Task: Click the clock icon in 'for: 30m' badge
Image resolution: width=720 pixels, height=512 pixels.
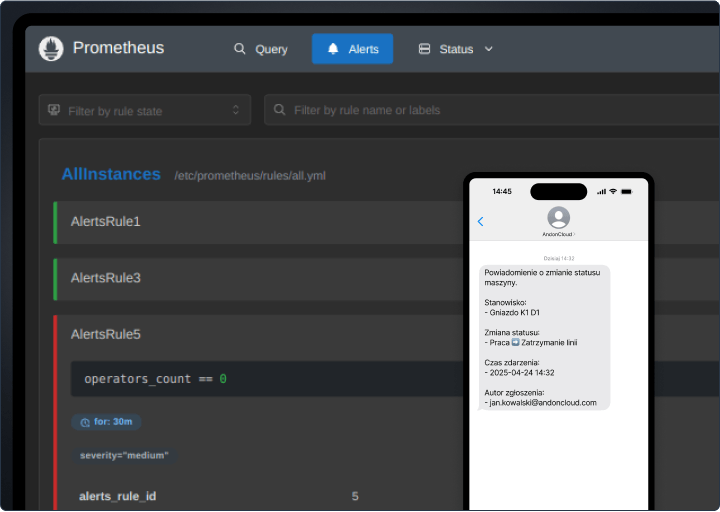Action: [x=85, y=422]
